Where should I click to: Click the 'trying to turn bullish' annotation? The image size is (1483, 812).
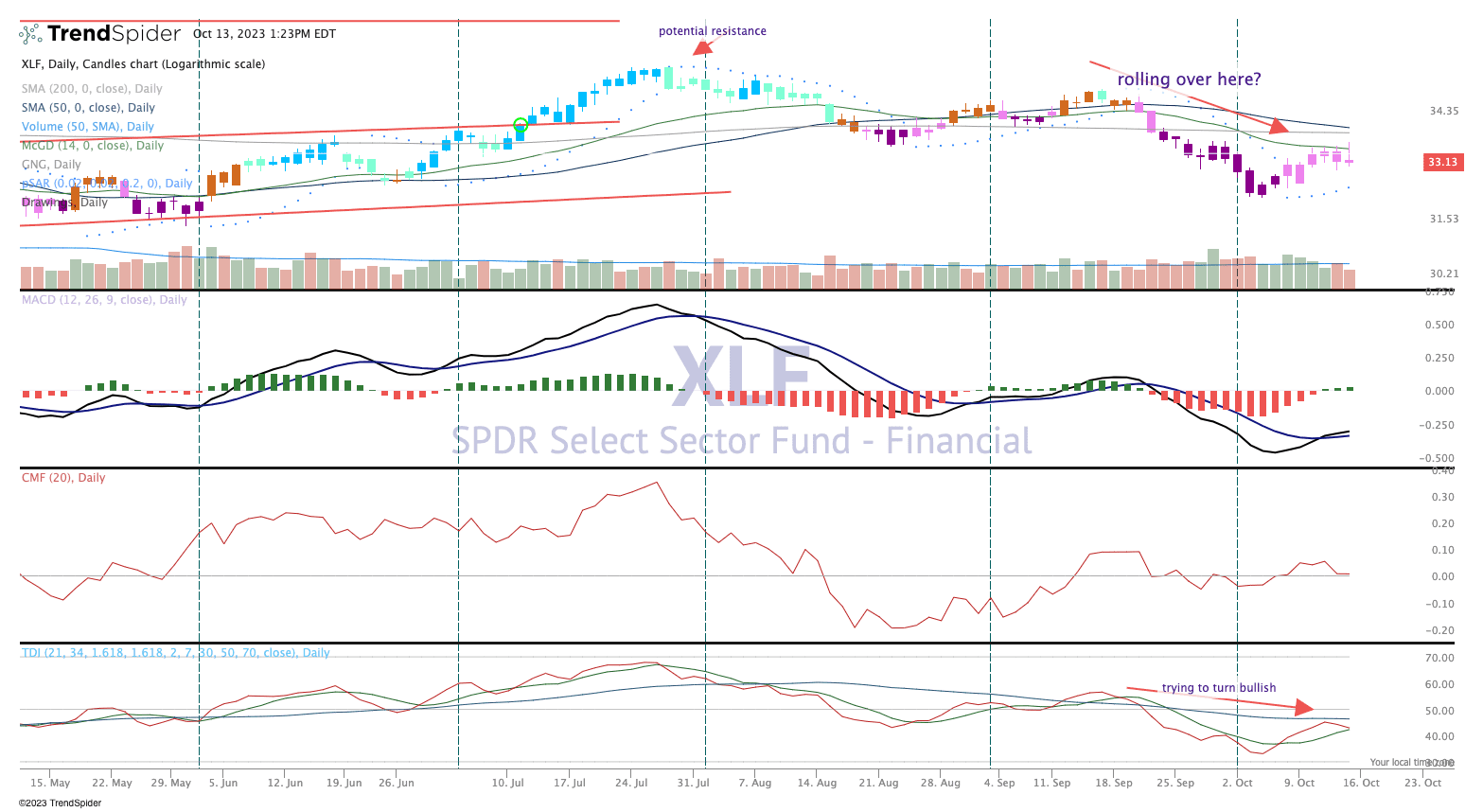pyautogui.click(x=1219, y=688)
